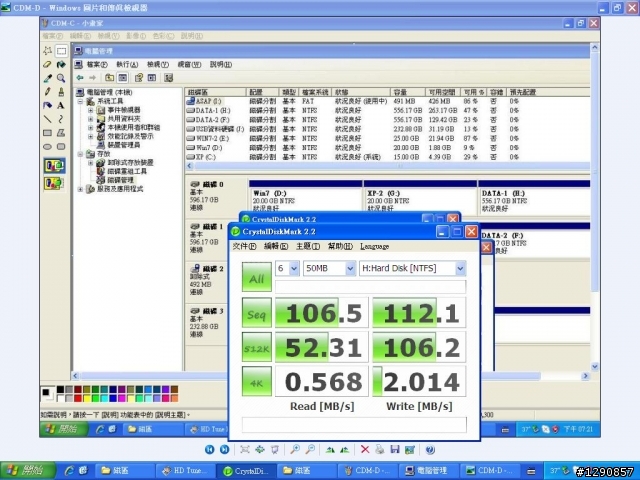
Task: Click the 512K test button
Action: [x=257, y=347]
